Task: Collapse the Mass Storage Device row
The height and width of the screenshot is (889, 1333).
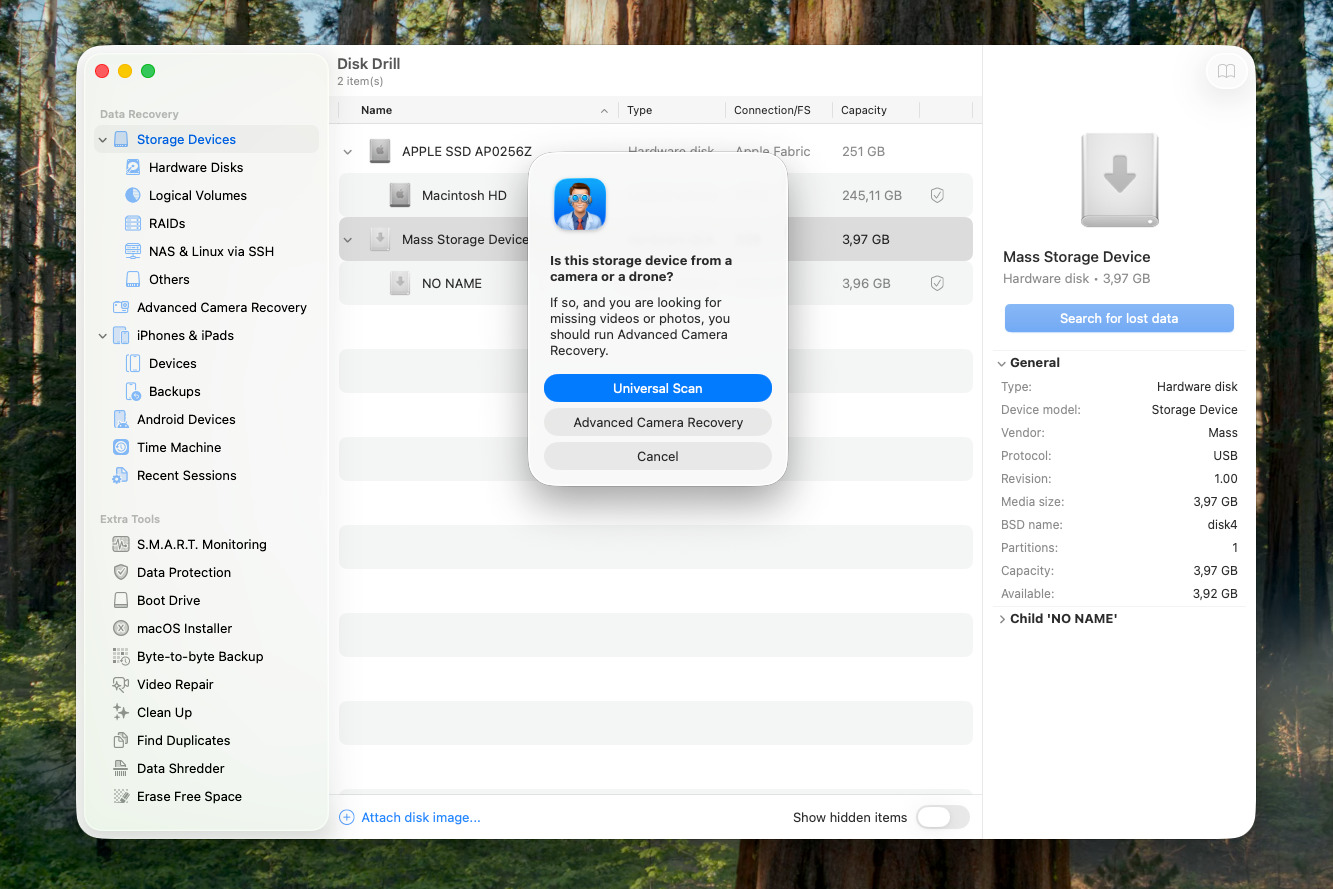Action: [348, 240]
